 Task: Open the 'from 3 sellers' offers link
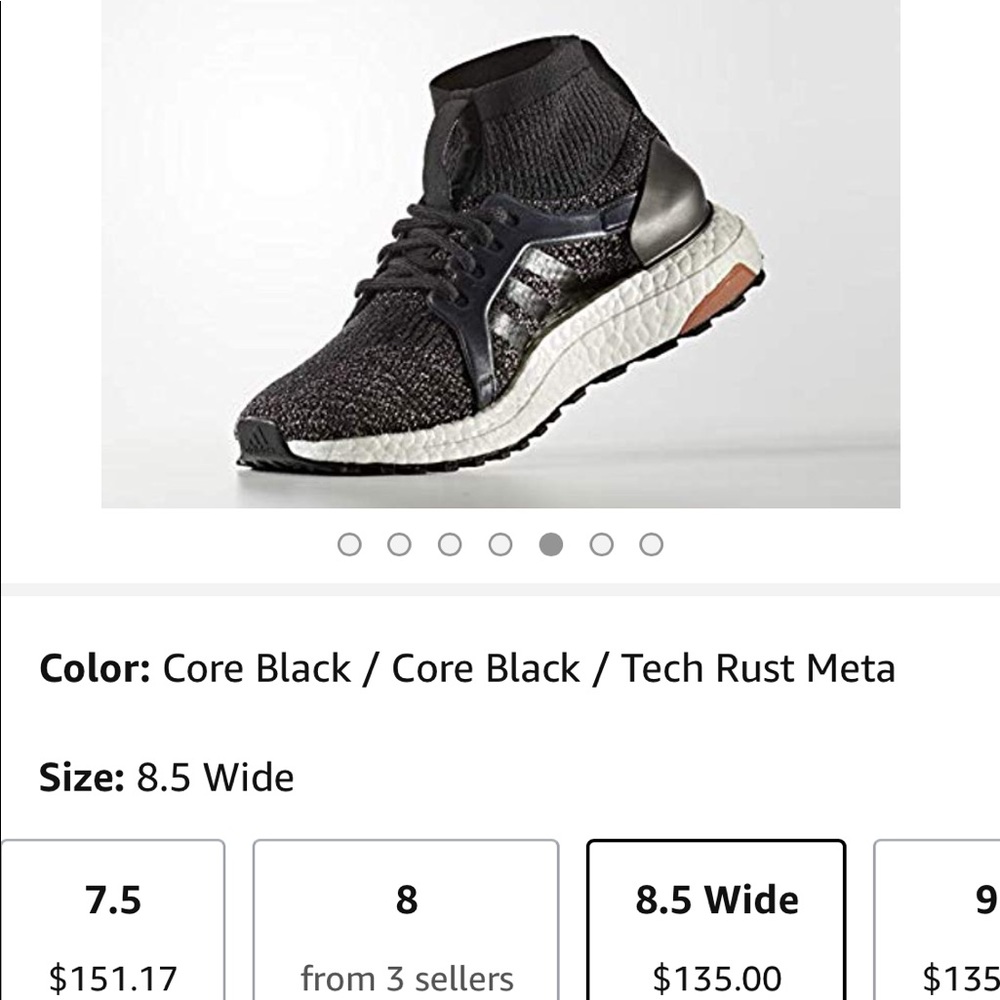click(405, 979)
